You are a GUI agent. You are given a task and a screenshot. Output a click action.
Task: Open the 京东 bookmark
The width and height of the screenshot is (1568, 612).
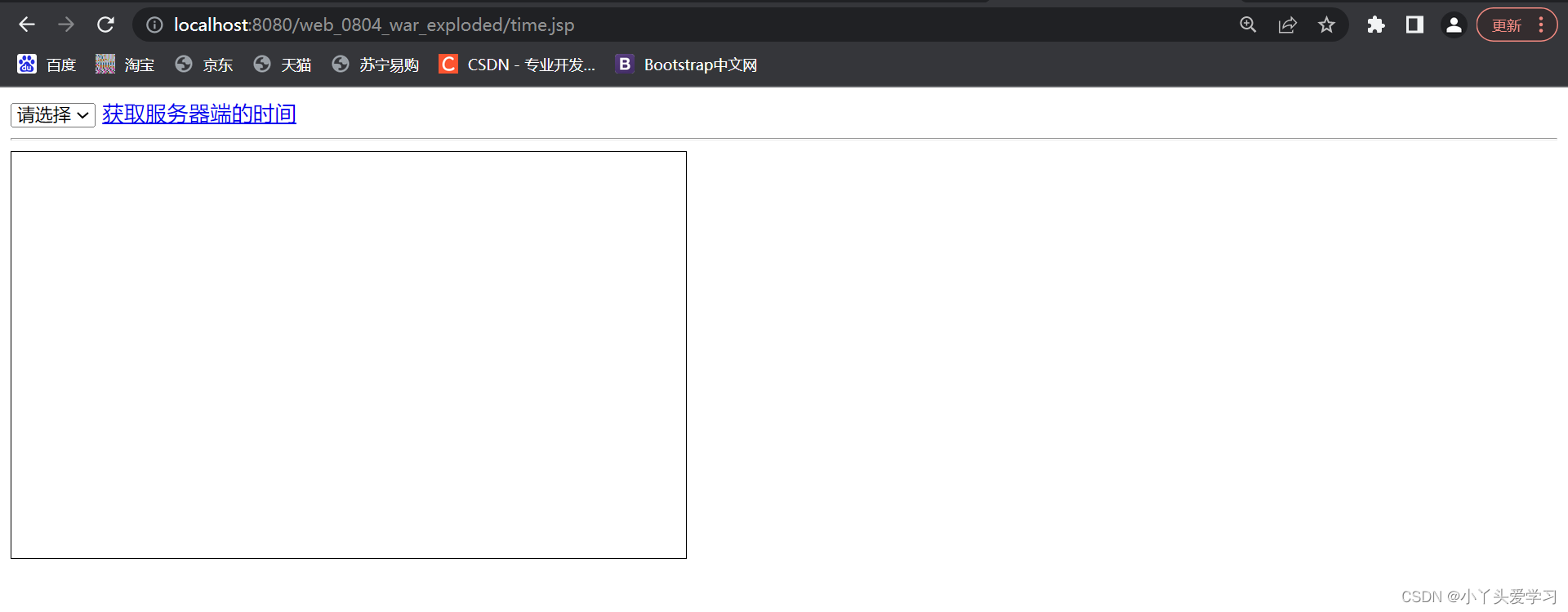coord(204,65)
